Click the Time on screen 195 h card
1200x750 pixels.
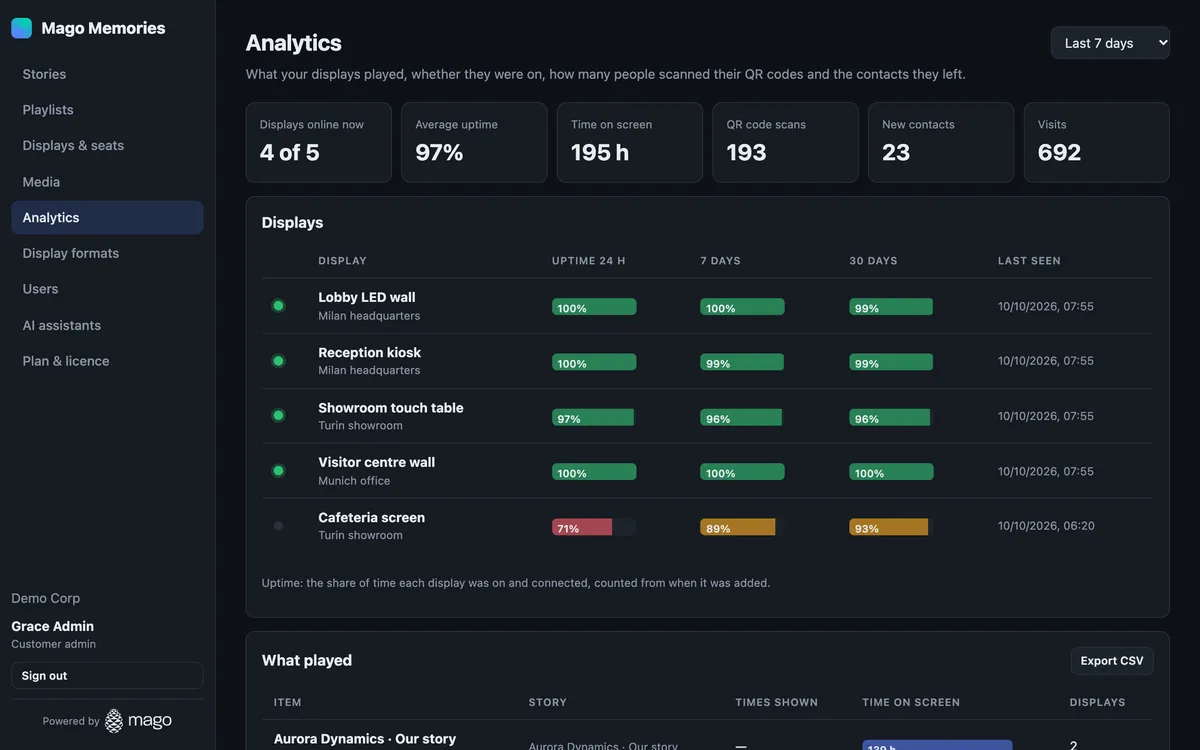point(630,142)
